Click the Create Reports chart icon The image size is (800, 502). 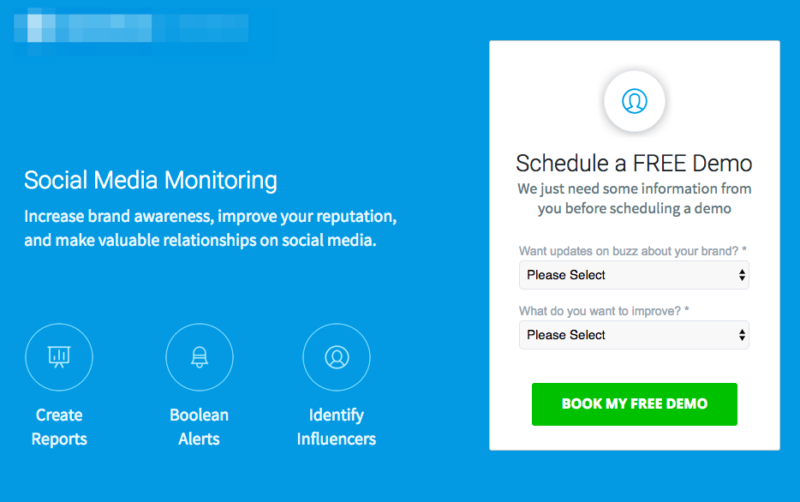(59, 357)
